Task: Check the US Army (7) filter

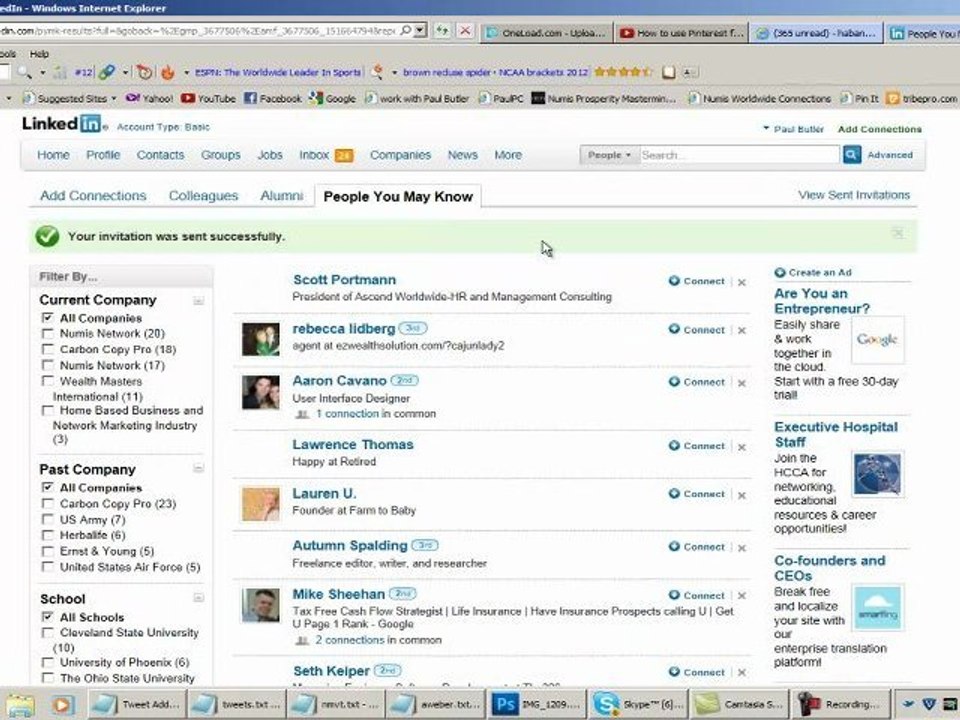Action: pos(47,520)
